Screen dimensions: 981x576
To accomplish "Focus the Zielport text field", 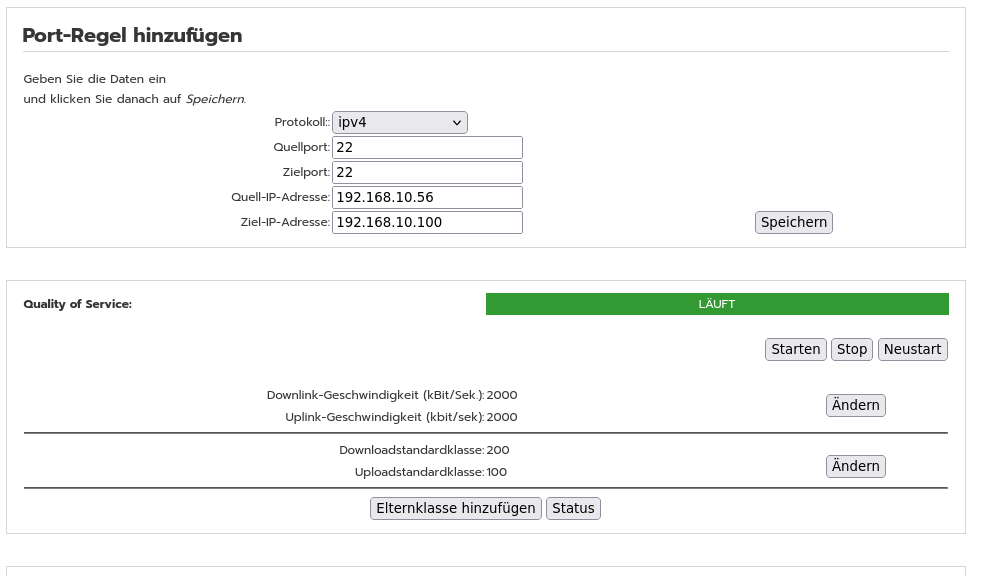I will 427,172.
